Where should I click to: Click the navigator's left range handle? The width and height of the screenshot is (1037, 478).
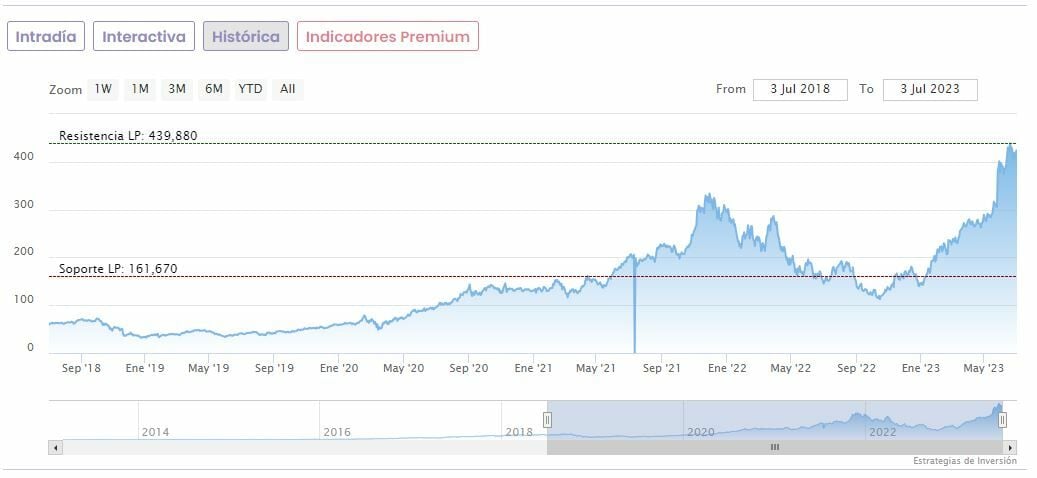tap(547, 420)
